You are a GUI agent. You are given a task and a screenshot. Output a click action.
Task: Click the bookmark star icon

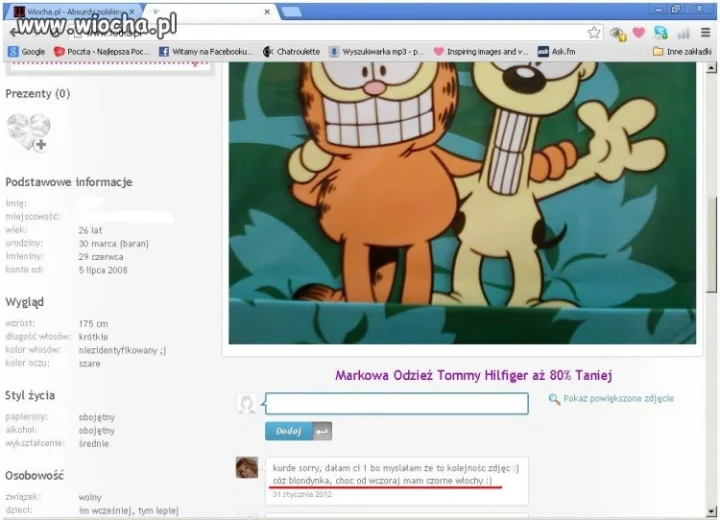(594, 33)
